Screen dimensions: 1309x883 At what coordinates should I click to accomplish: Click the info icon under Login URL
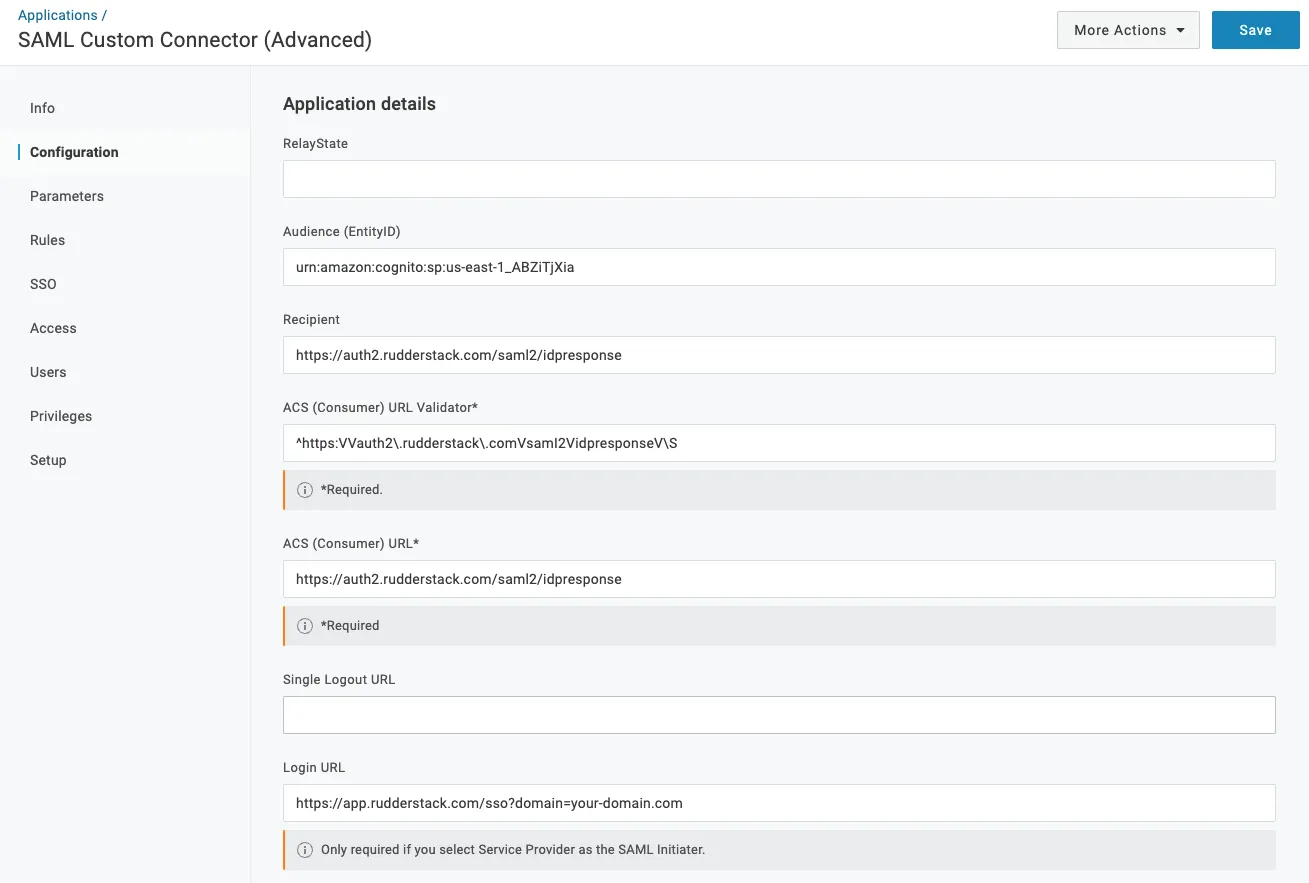(x=305, y=850)
